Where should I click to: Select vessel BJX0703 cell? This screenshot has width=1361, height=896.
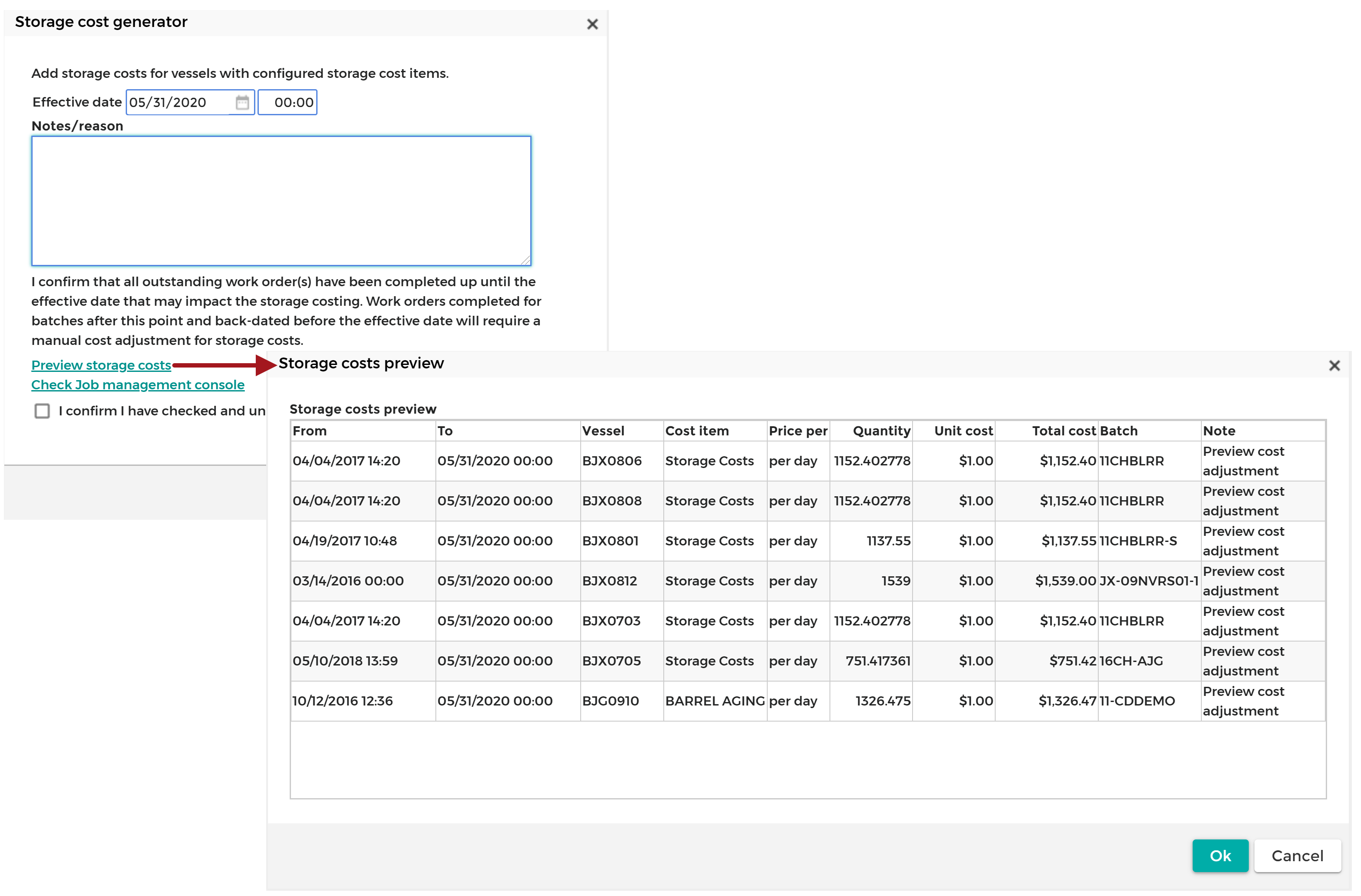coord(622,622)
